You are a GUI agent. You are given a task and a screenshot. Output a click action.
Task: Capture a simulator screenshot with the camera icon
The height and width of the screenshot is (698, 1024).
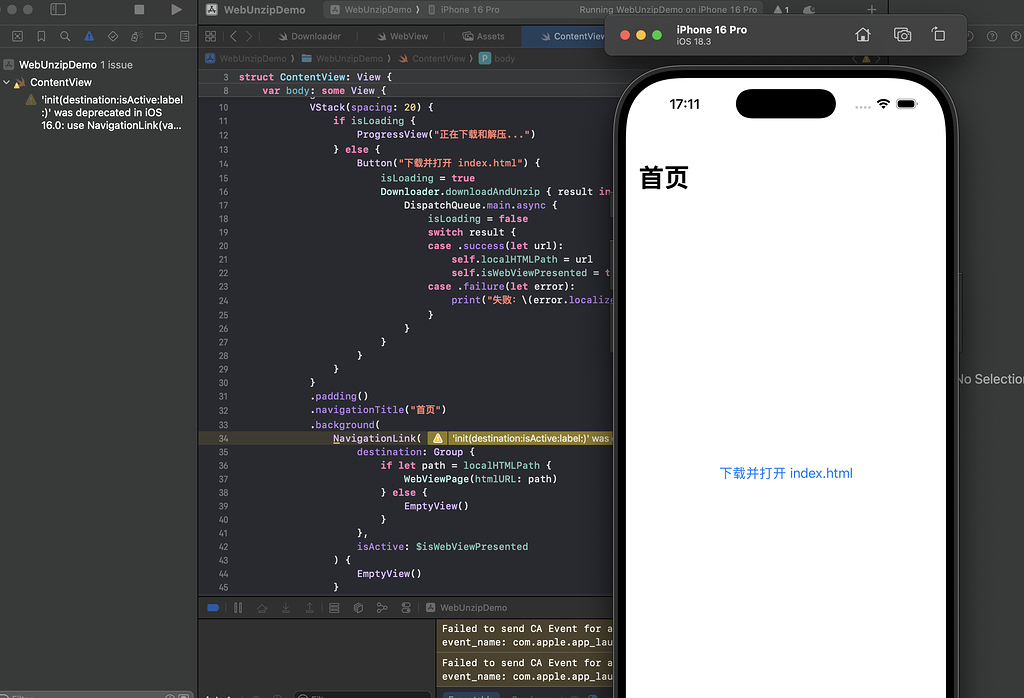tap(902, 34)
